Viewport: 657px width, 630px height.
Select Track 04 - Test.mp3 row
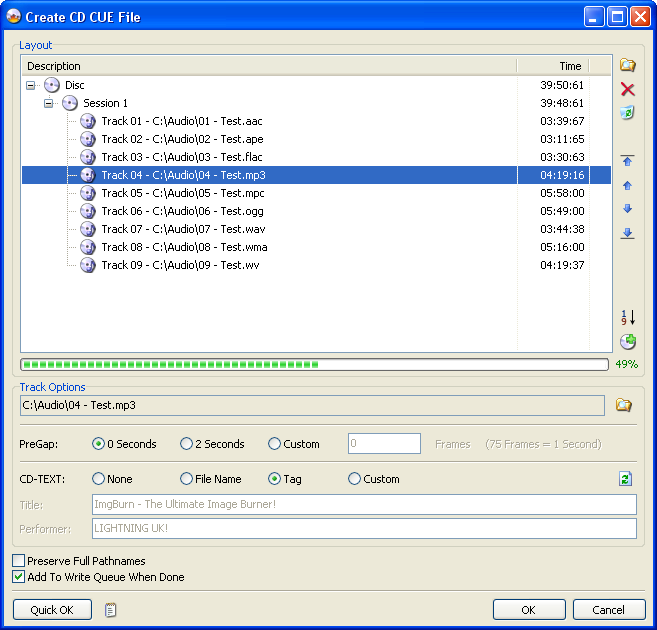(x=316, y=175)
